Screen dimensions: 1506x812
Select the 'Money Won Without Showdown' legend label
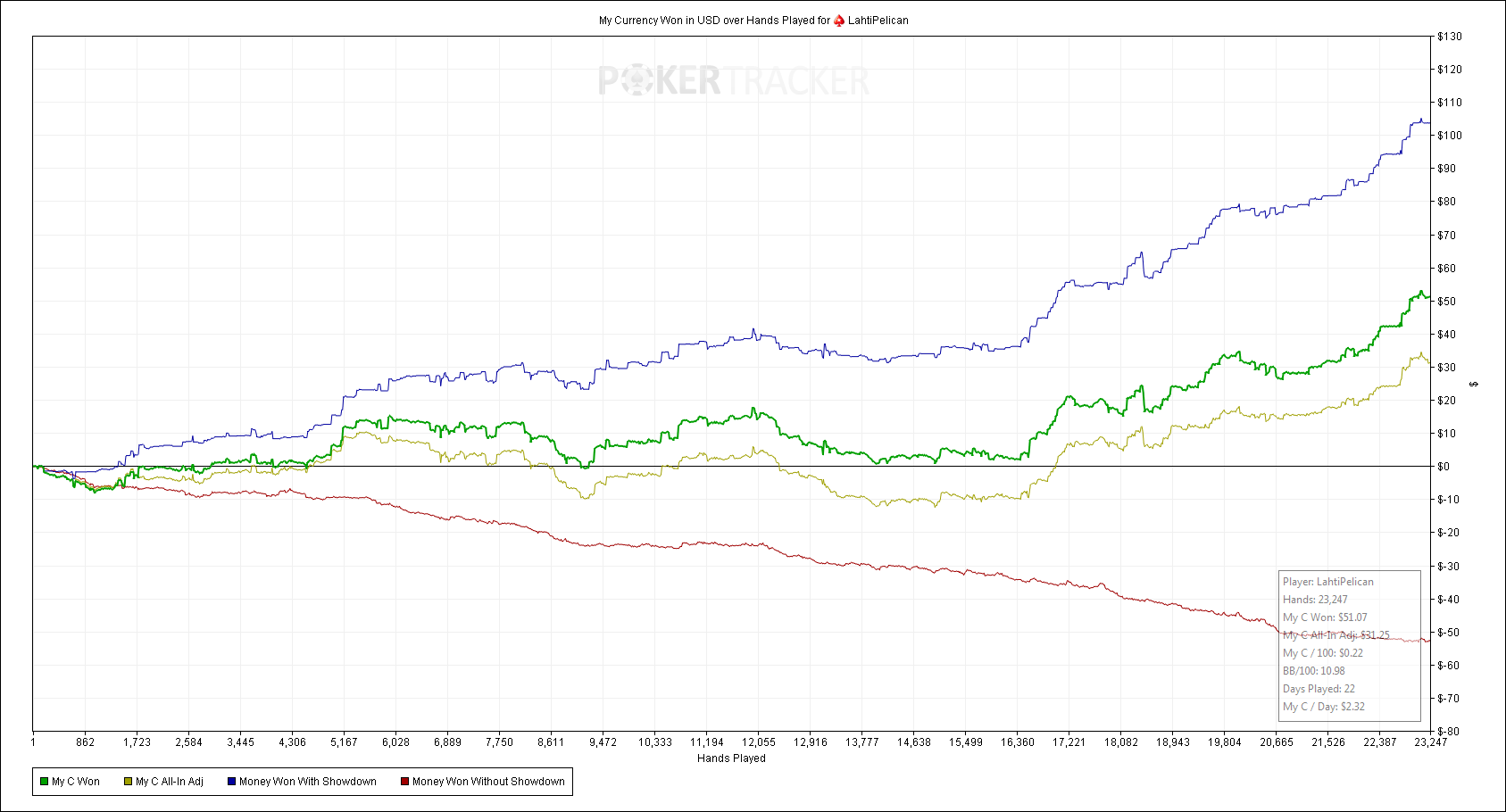[488, 782]
